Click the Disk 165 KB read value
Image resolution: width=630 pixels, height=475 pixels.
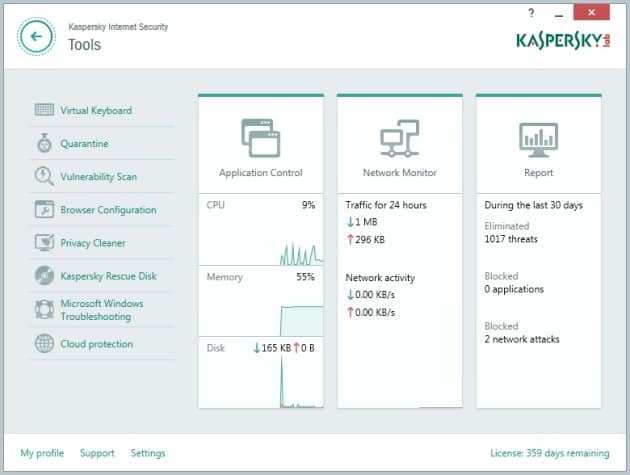click(x=272, y=348)
